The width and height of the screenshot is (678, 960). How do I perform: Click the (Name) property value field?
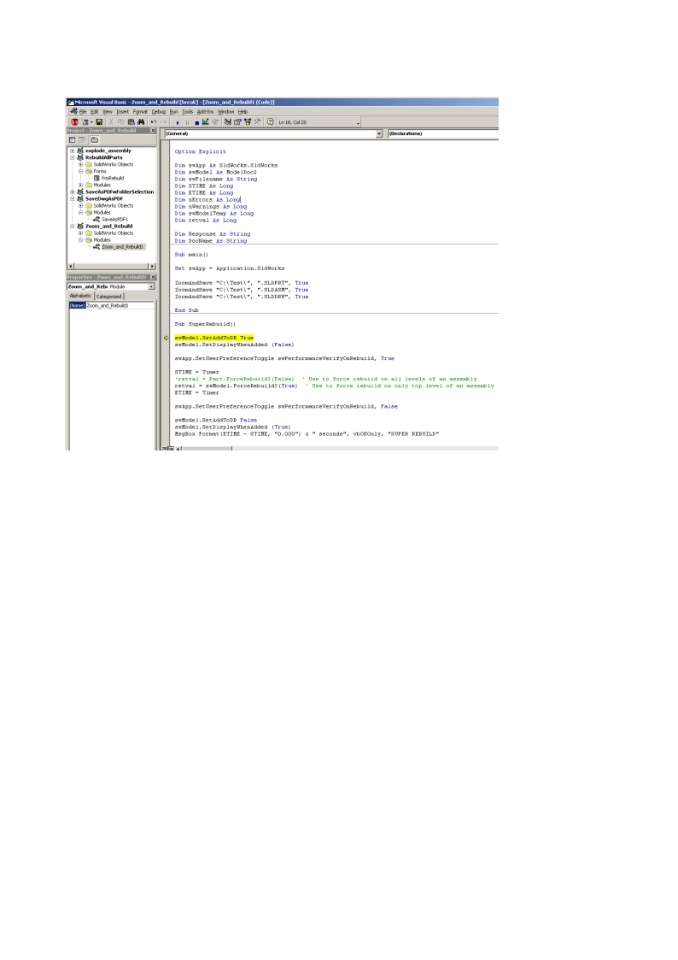point(120,306)
